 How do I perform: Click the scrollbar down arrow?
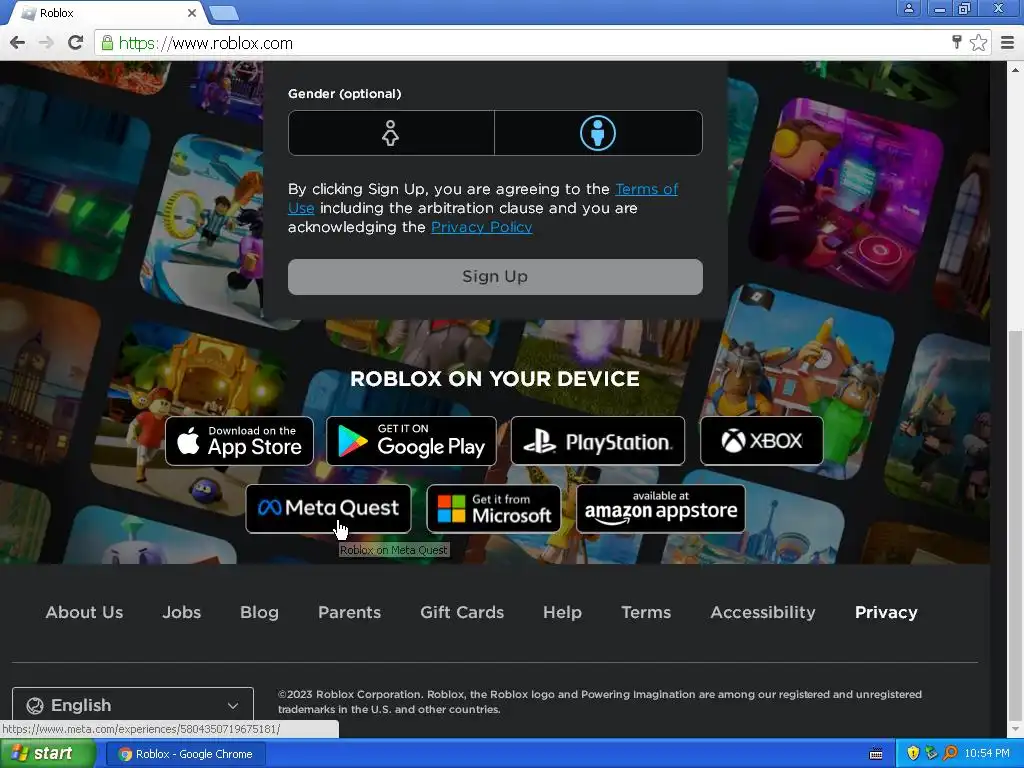[1014, 729]
